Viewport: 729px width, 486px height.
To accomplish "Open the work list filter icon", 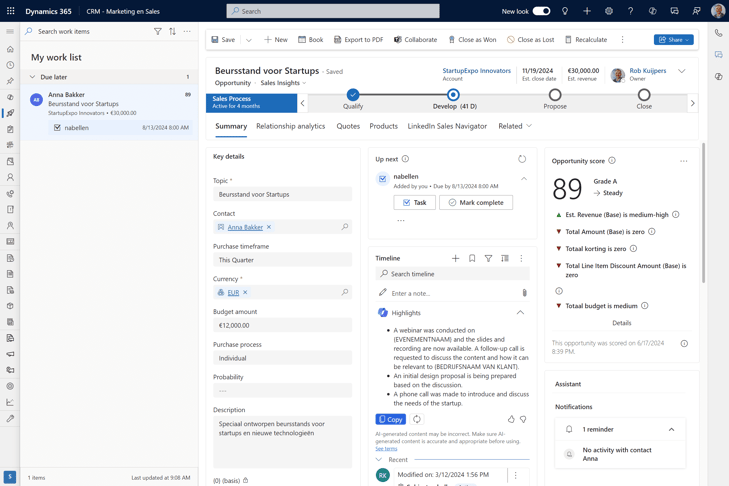I will pyautogui.click(x=158, y=31).
